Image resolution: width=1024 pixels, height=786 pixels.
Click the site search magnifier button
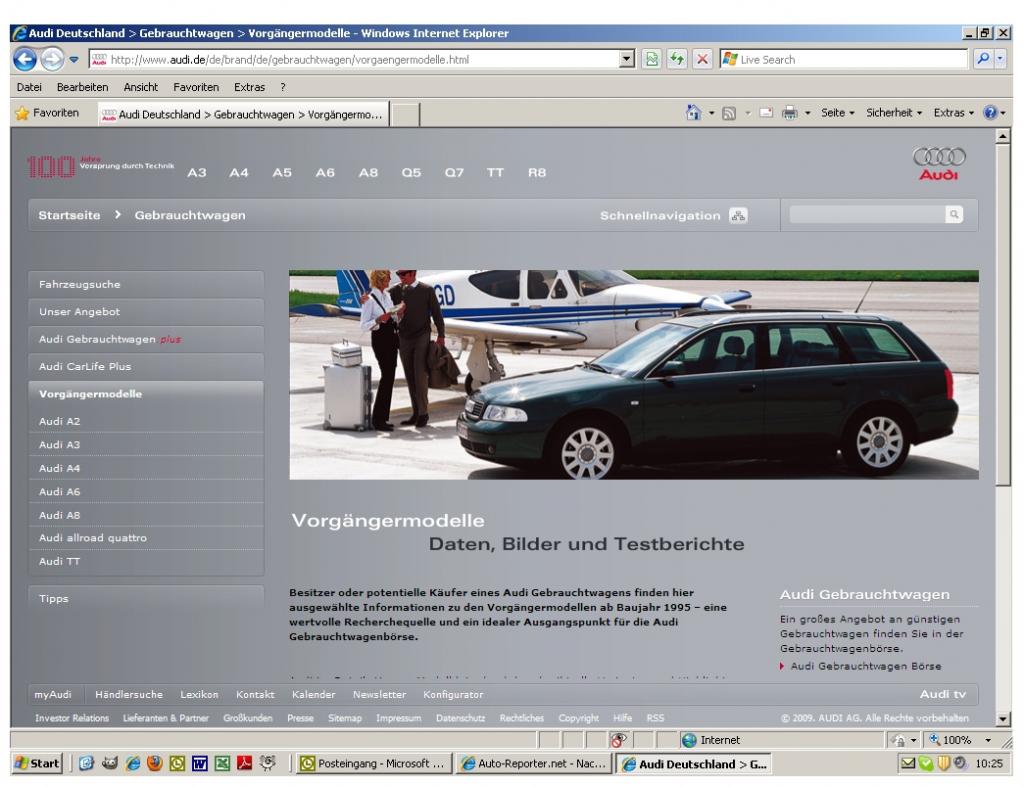954,215
